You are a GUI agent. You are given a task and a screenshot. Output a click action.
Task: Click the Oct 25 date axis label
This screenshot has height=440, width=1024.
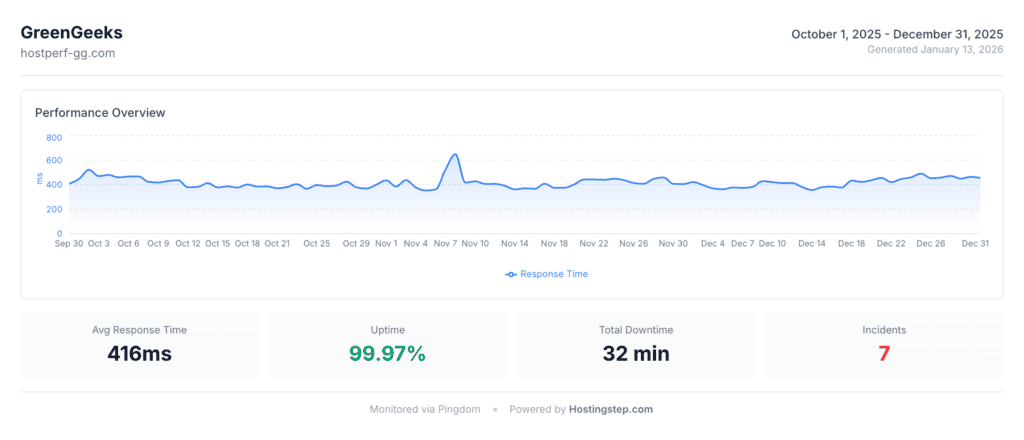pos(317,243)
